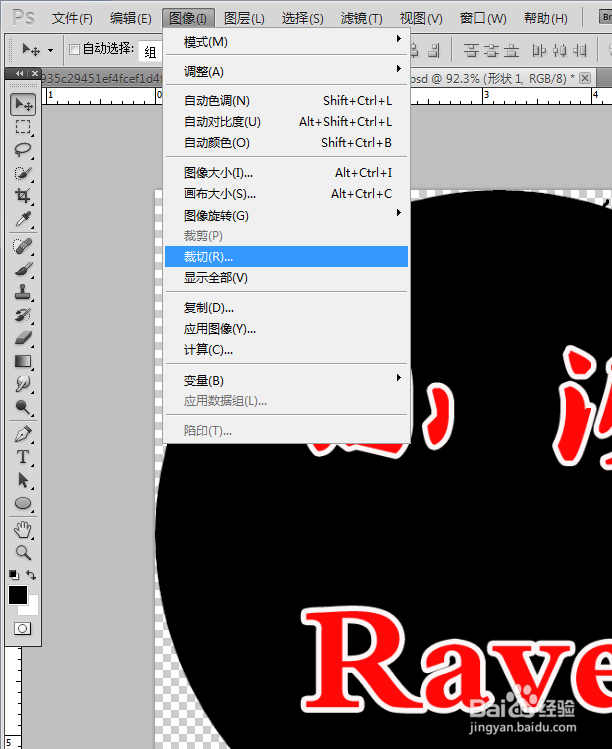Select the Move tool in toolbox
The height and width of the screenshot is (749, 612).
[23, 104]
